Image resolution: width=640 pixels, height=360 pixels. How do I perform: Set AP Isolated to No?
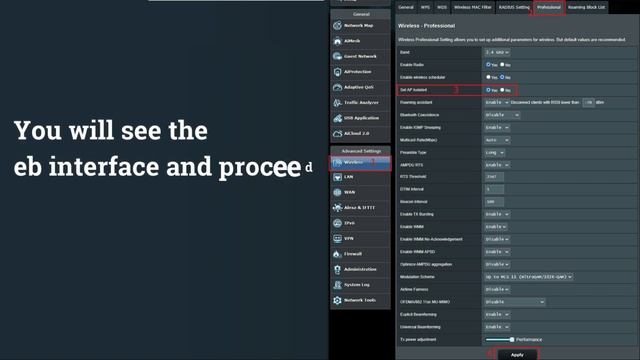502,90
